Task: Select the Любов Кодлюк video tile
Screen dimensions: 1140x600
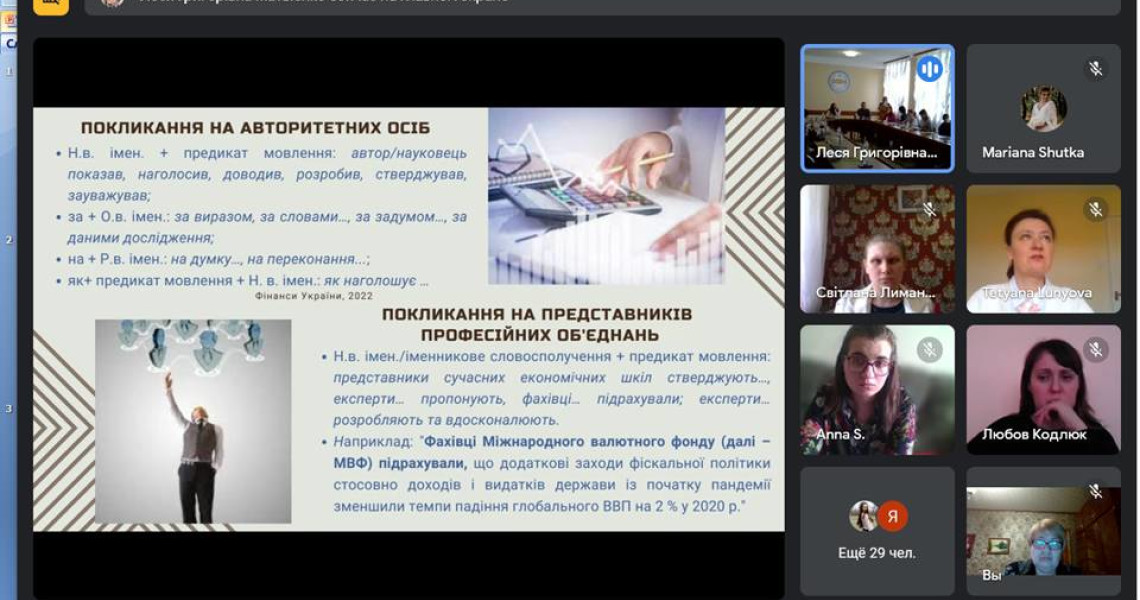Action: click(1043, 390)
